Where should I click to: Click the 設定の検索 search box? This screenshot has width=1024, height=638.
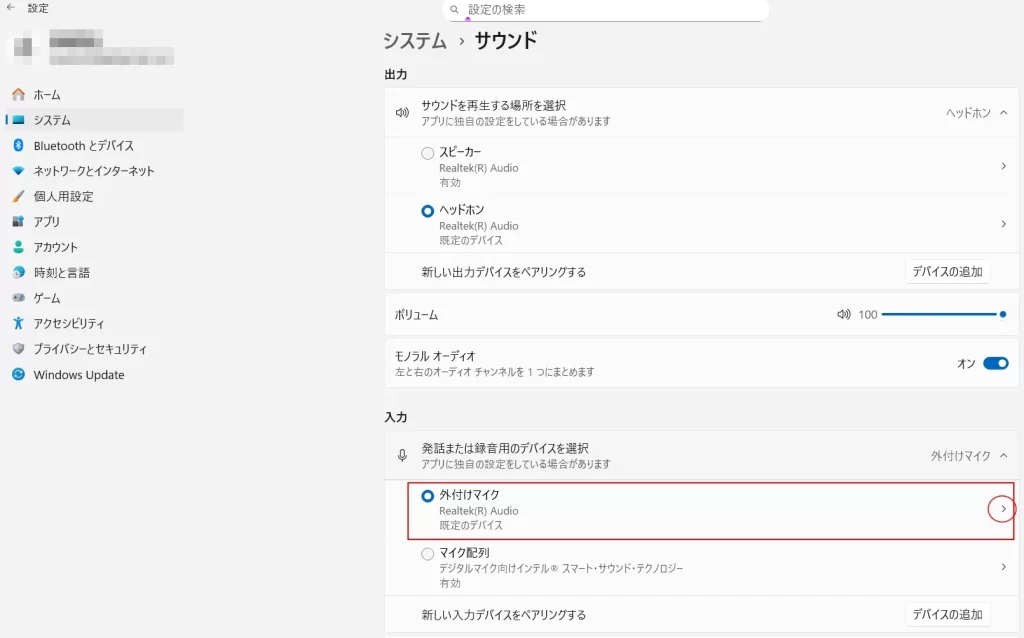pyautogui.click(x=605, y=10)
